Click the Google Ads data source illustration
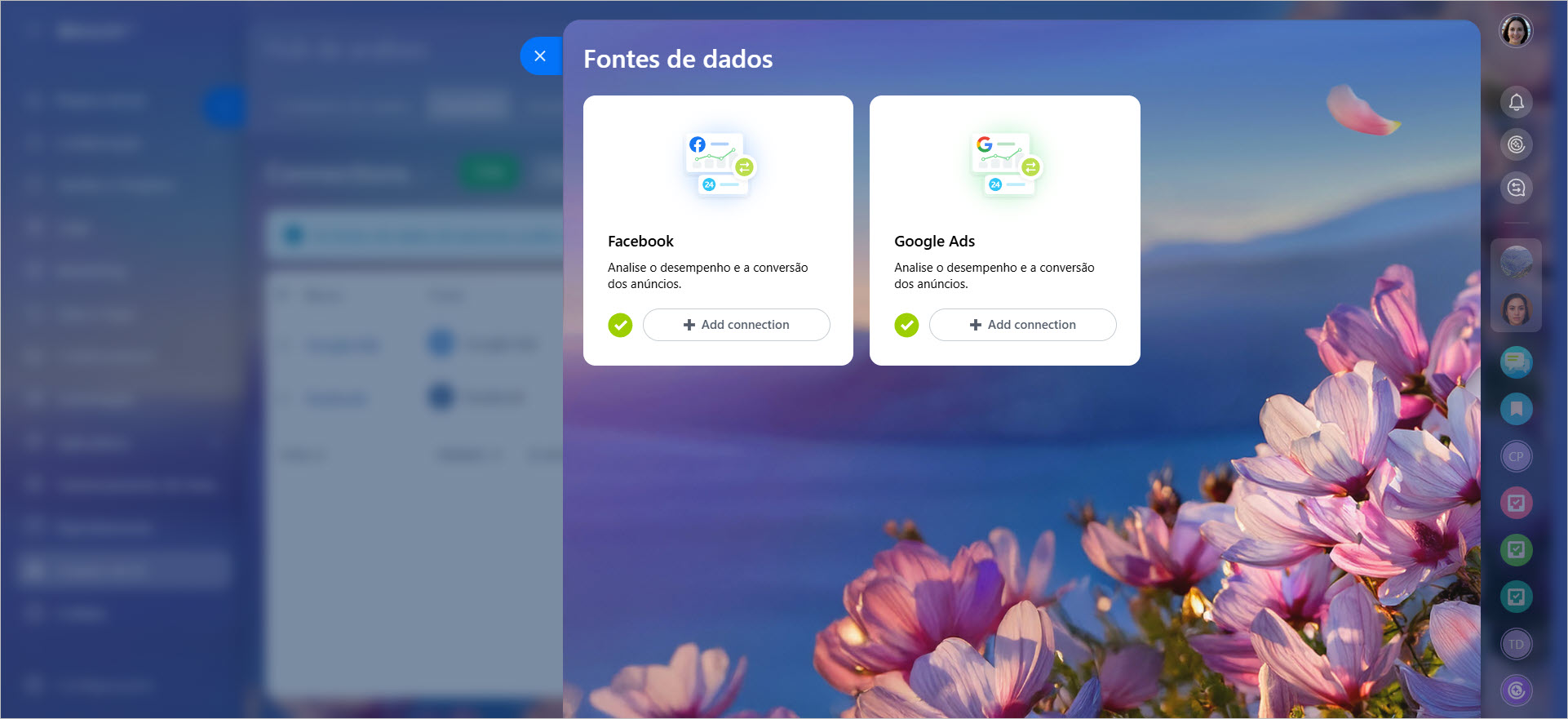Viewport: 1568px width, 719px height. (1005, 166)
